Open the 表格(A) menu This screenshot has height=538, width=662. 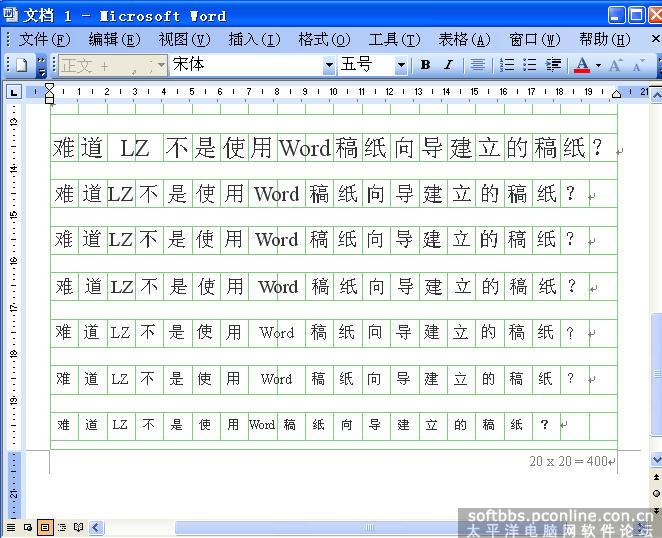[464, 40]
